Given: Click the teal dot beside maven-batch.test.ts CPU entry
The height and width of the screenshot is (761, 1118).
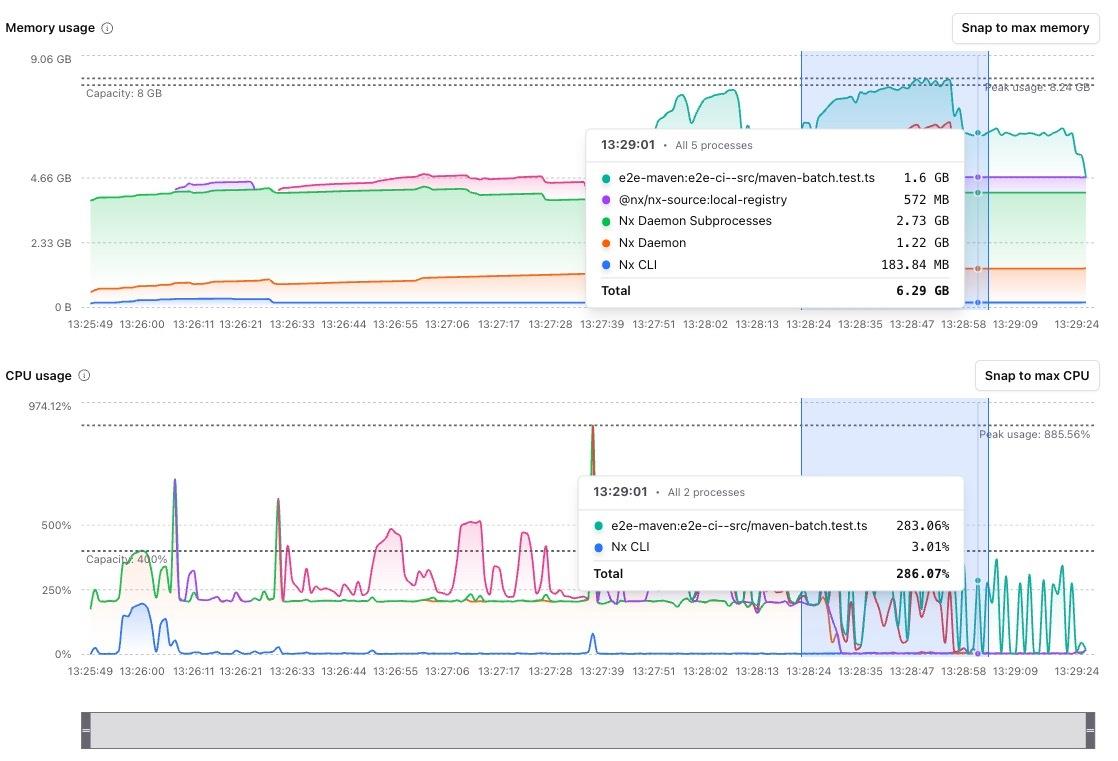Looking at the screenshot, I should pos(598,525).
